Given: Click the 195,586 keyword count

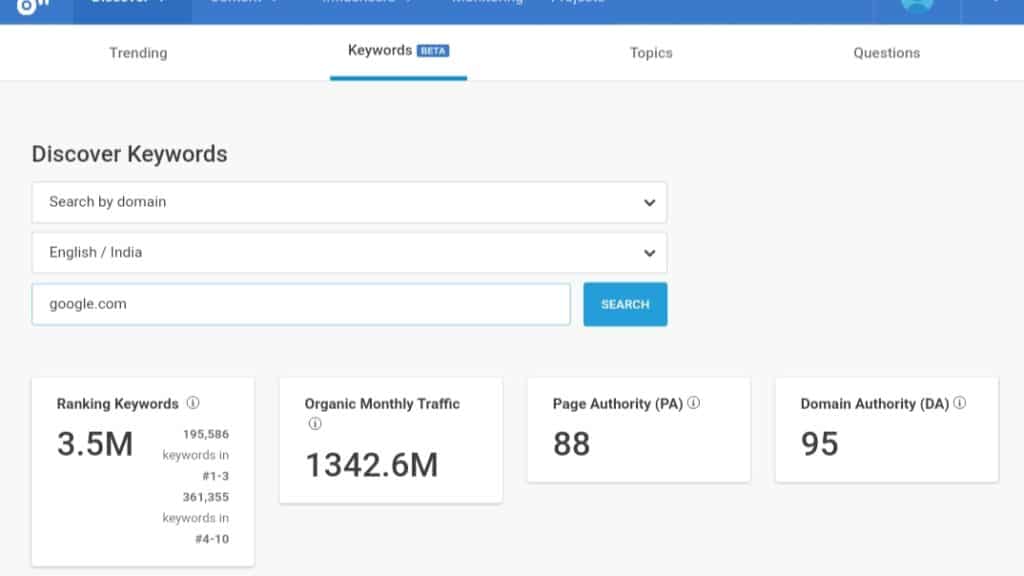Looking at the screenshot, I should [206, 434].
